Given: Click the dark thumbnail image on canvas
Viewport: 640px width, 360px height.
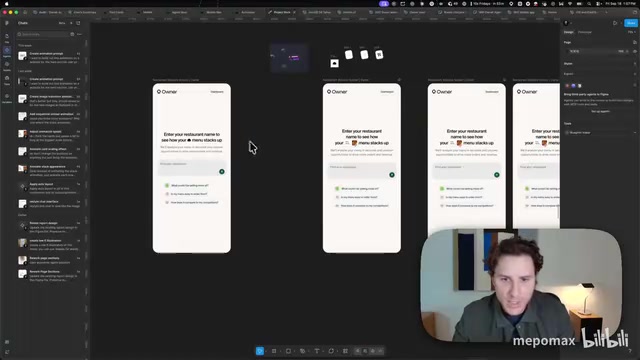Looking at the screenshot, I should 289,58.
